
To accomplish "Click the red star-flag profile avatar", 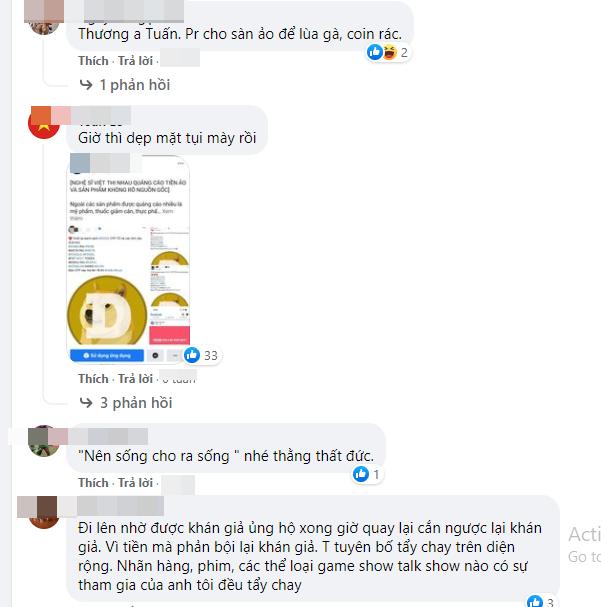I will [x=44, y=123].
